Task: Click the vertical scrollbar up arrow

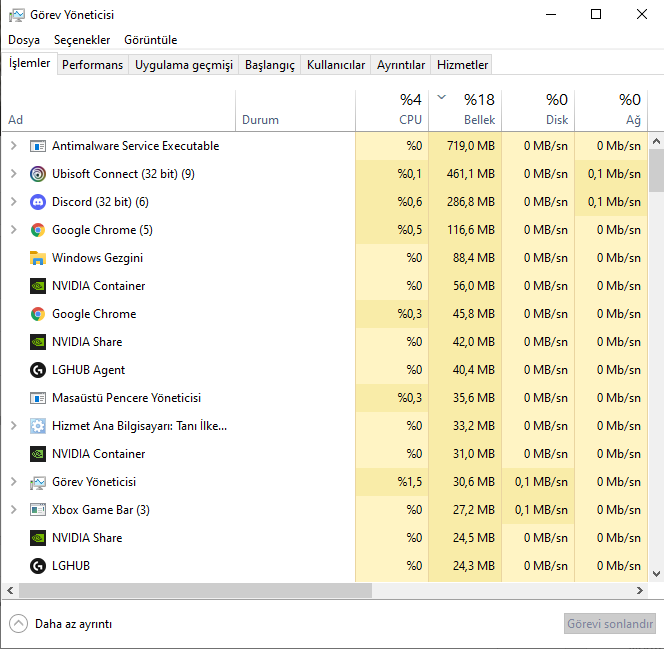Action: 656,141
